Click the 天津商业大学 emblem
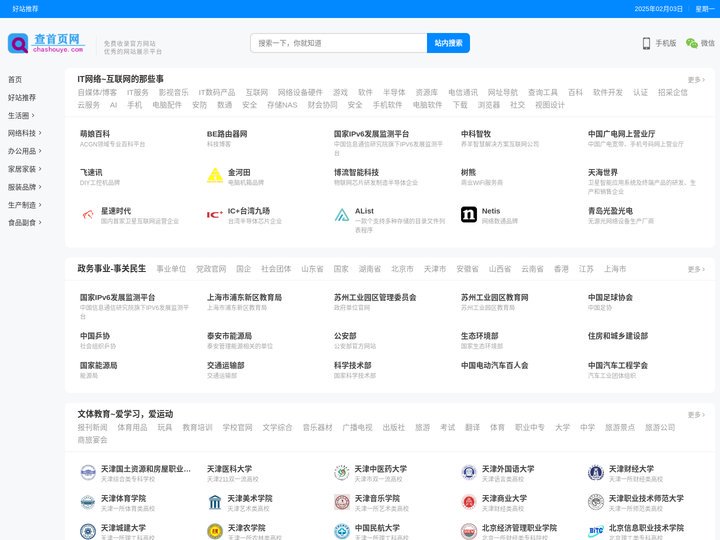 tap(469, 501)
